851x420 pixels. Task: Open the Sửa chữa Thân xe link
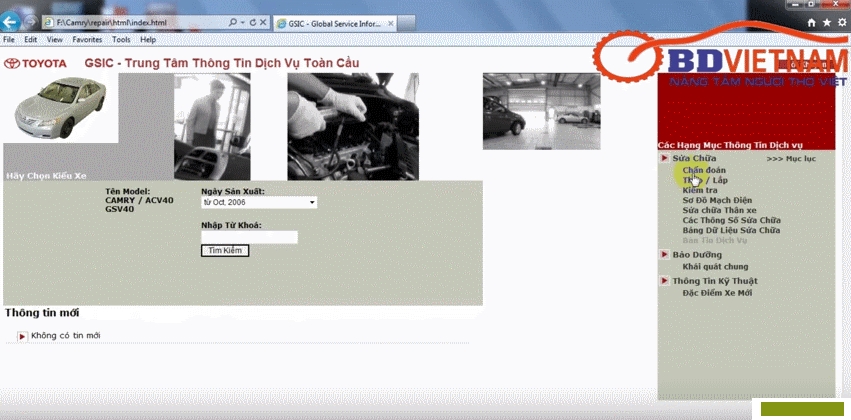[719, 210]
